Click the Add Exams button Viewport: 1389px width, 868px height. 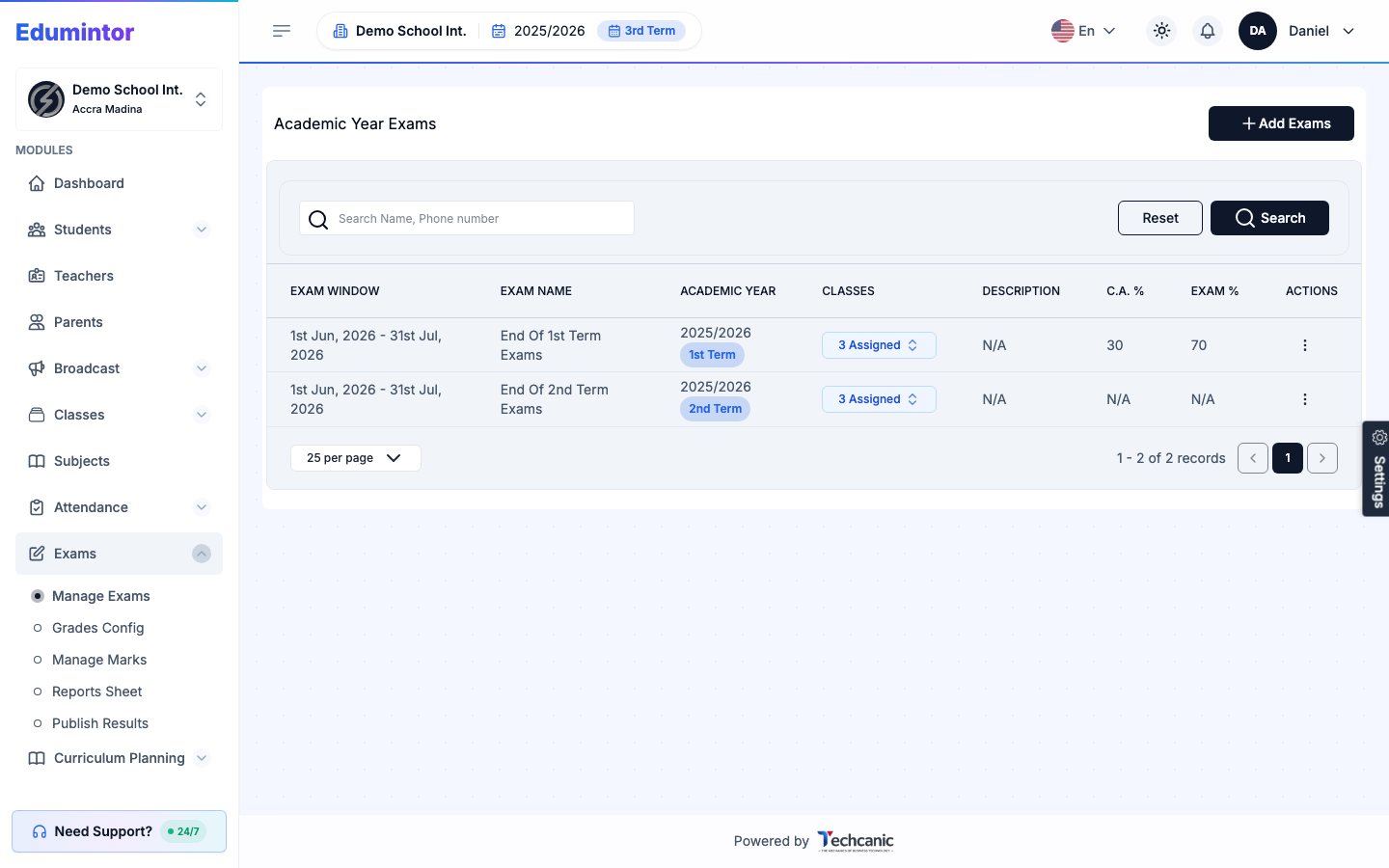(x=1281, y=123)
